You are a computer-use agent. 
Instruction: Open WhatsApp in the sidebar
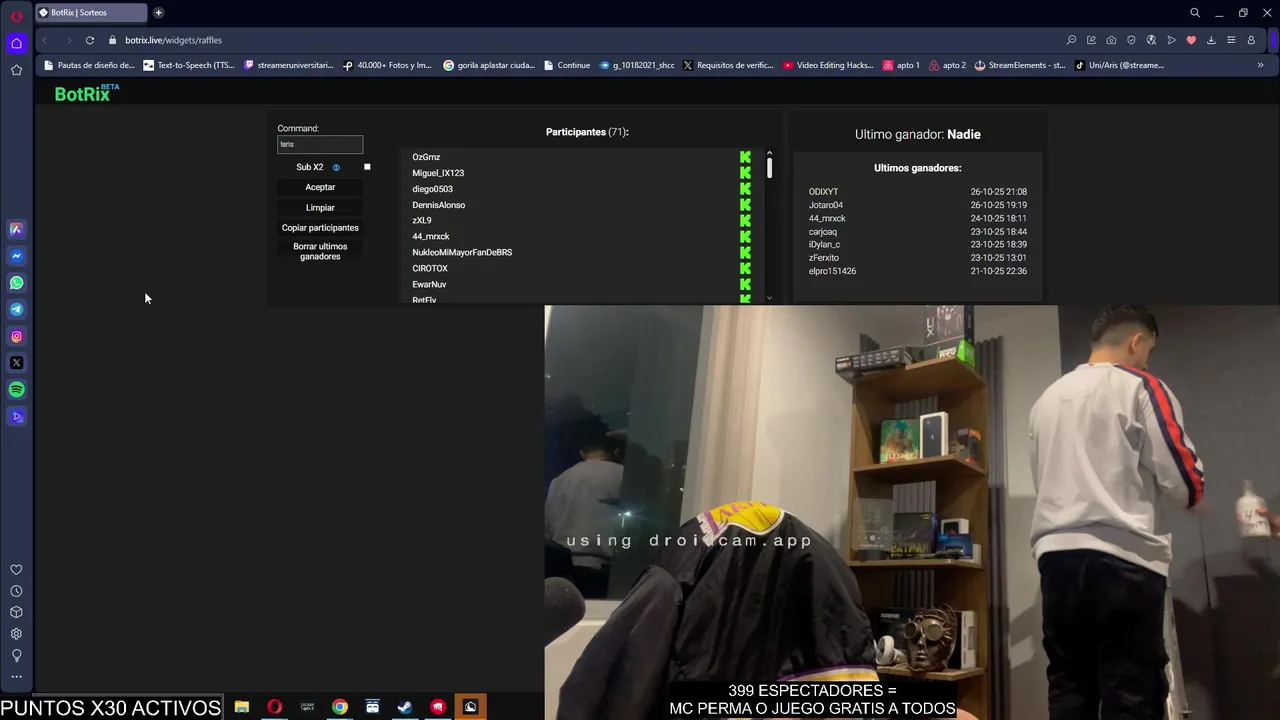pos(16,283)
